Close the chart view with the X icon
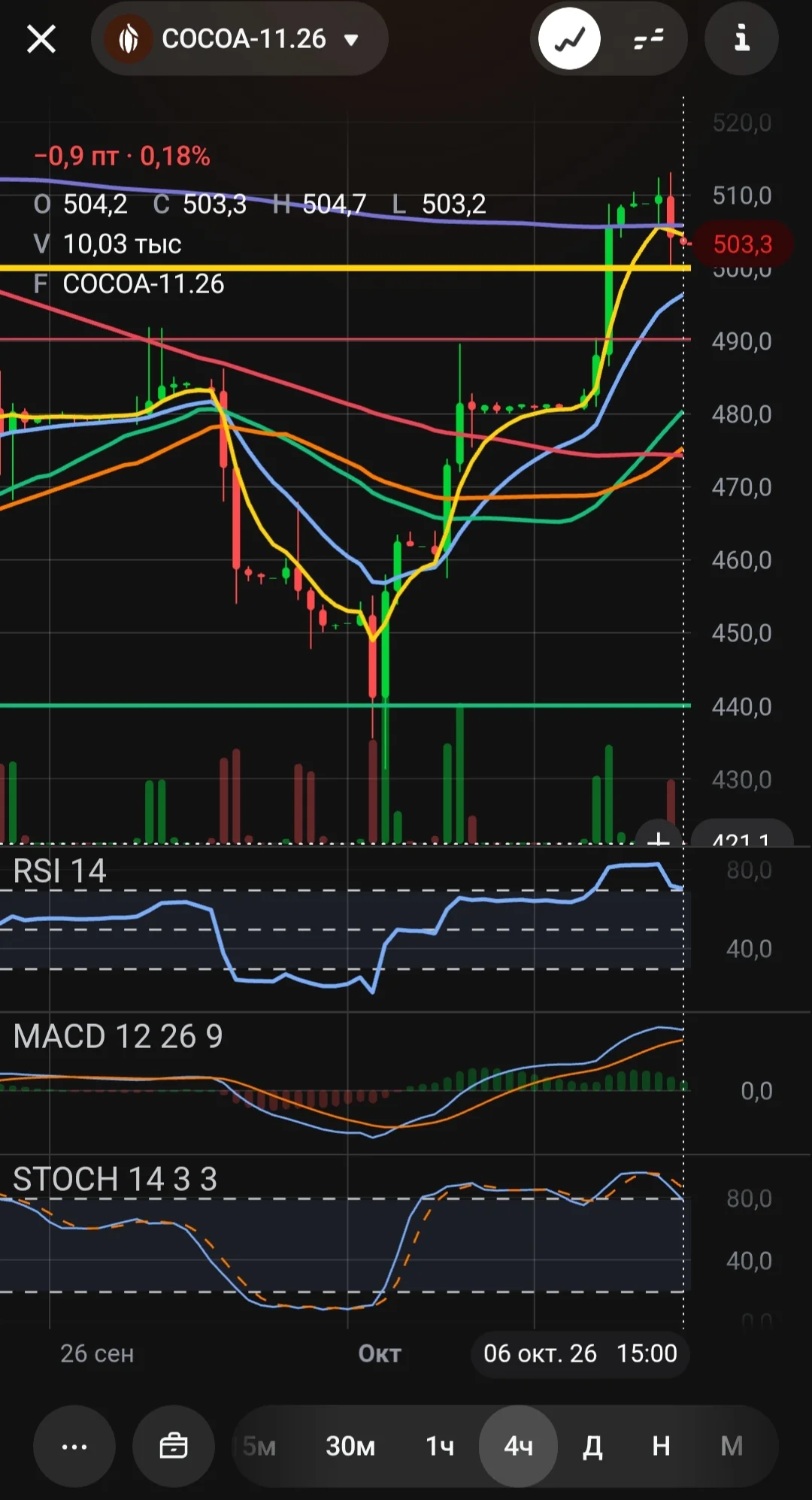 (41, 39)
